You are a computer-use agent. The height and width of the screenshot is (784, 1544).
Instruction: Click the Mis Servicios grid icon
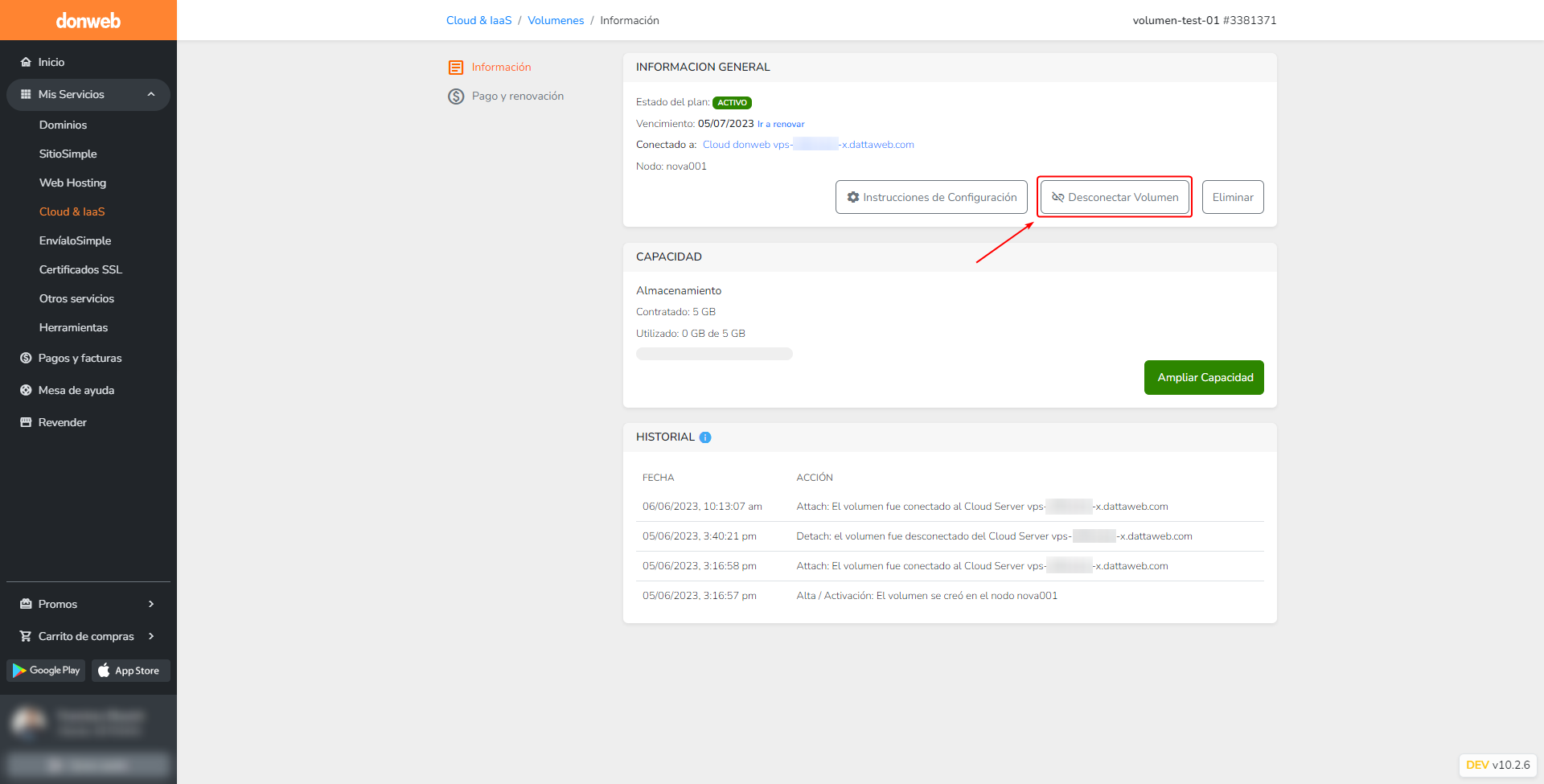click(26, 94)
